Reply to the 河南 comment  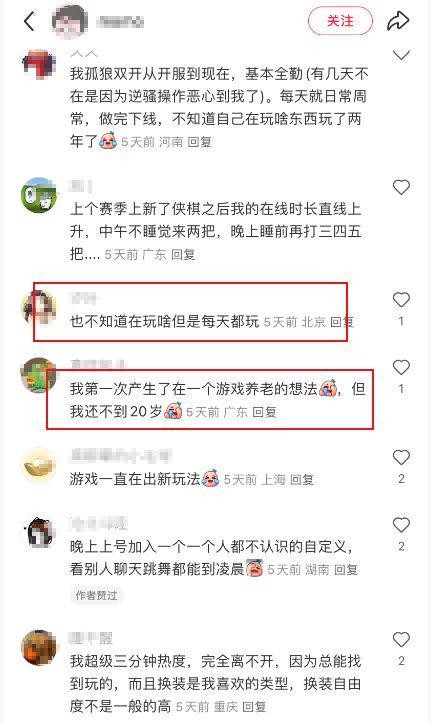point(200,142)
